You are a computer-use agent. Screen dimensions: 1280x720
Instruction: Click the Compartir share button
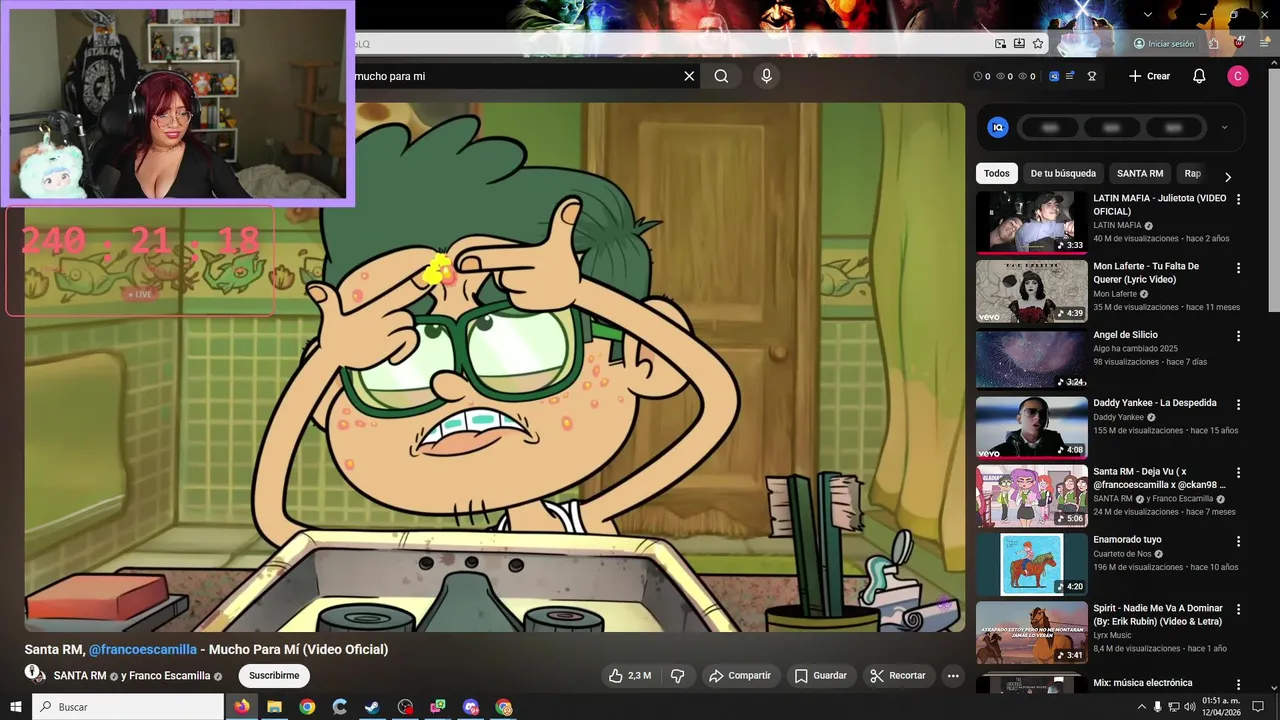click(x=739, y=676)
